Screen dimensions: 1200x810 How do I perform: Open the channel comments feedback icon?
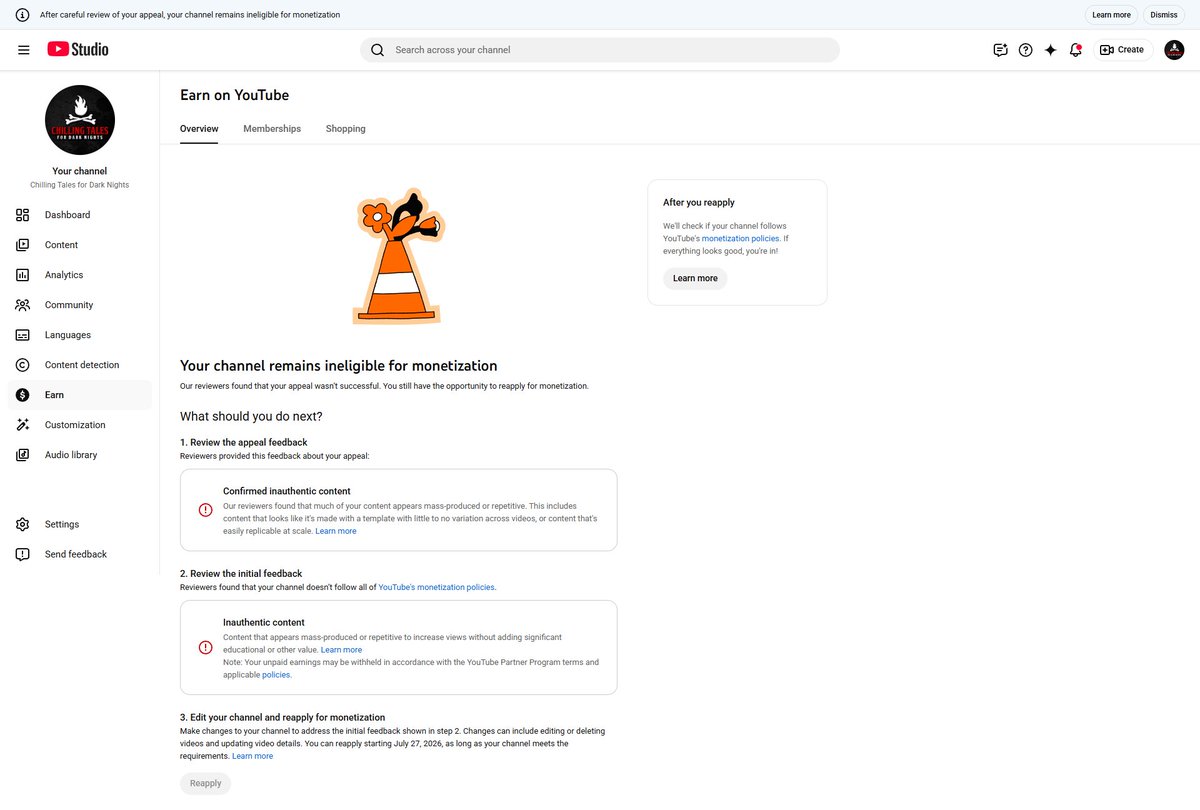tap(1000, 50)
